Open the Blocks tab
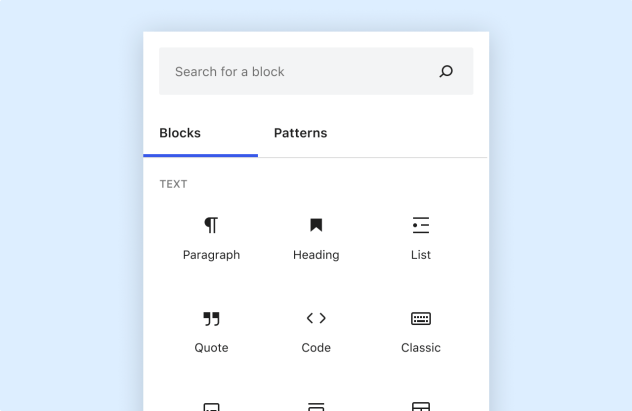Viewport: 632px width, 411px height. coord(180,133)
